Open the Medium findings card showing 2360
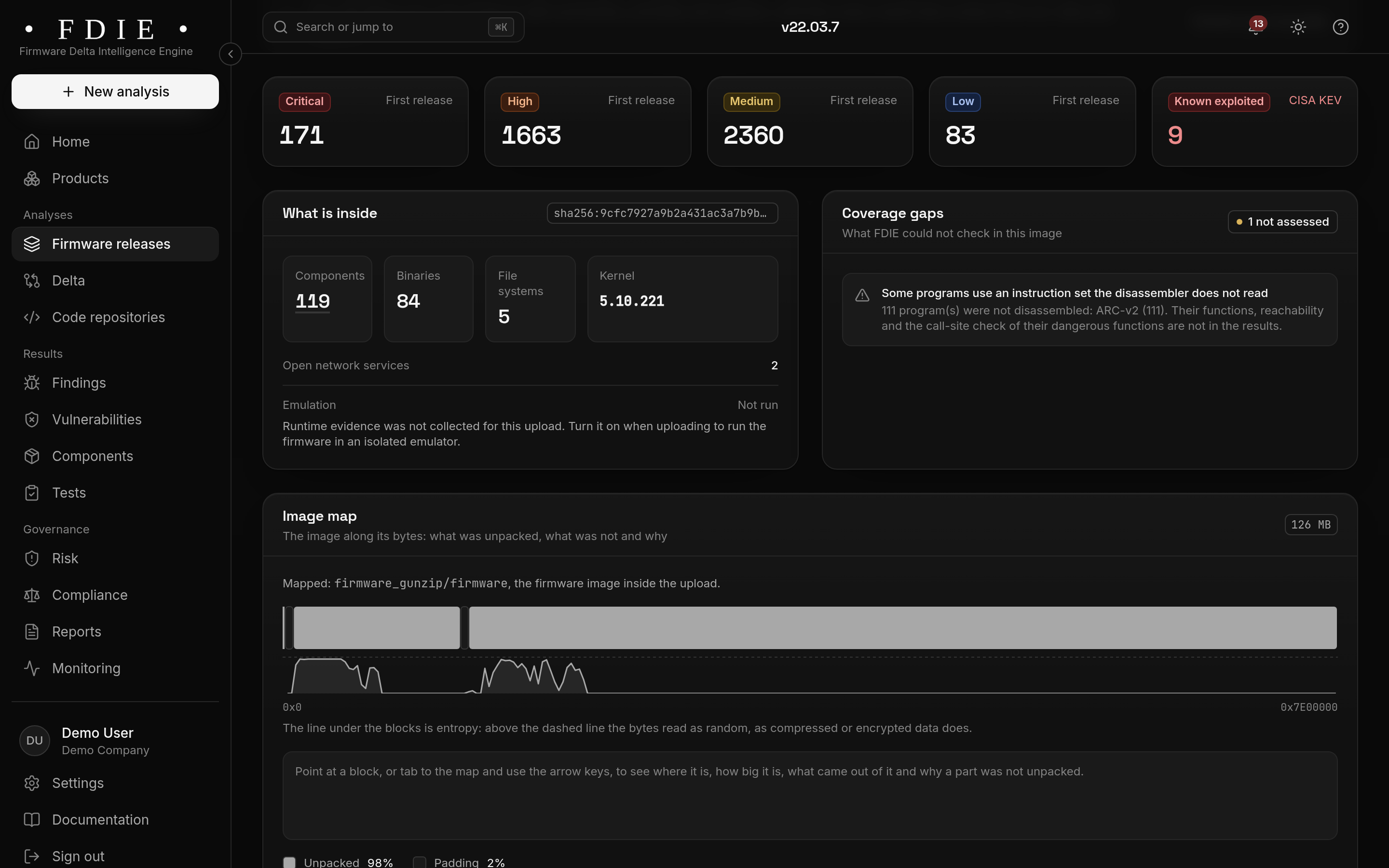Image resolution: width=1389 pixels, height=868 pixels. (x=810, y=121)
